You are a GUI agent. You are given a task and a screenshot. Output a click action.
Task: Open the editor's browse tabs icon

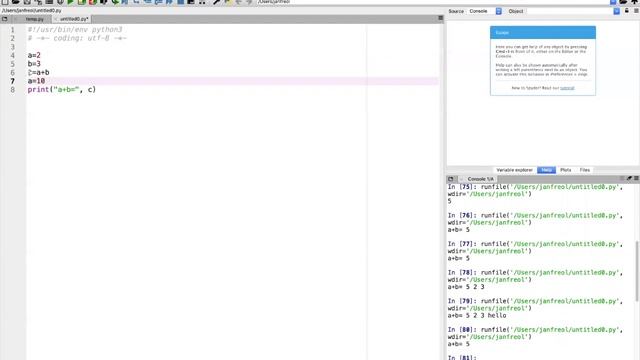[x=5, y=19]
